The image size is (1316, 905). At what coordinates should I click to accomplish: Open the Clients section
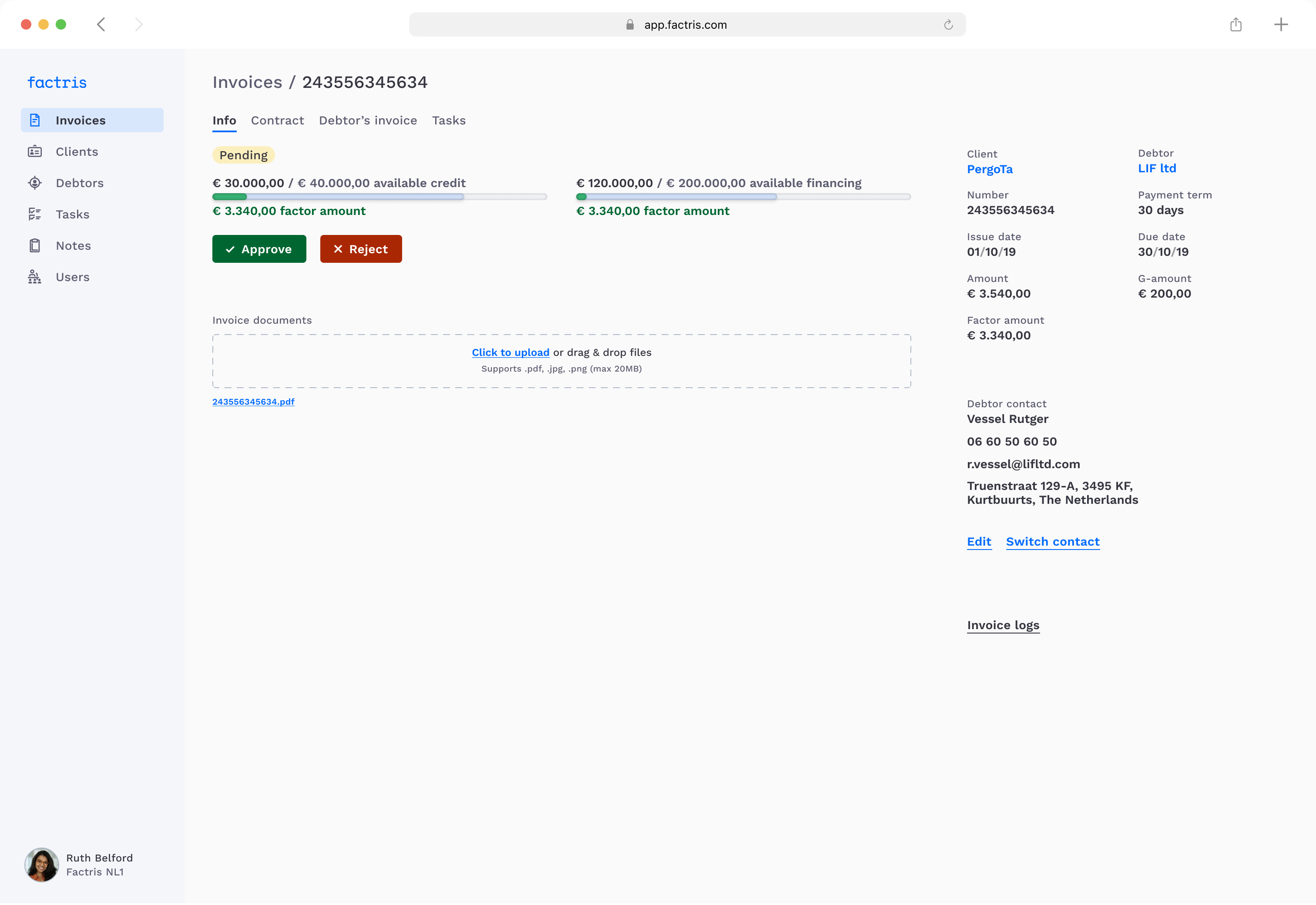(77, 151)
